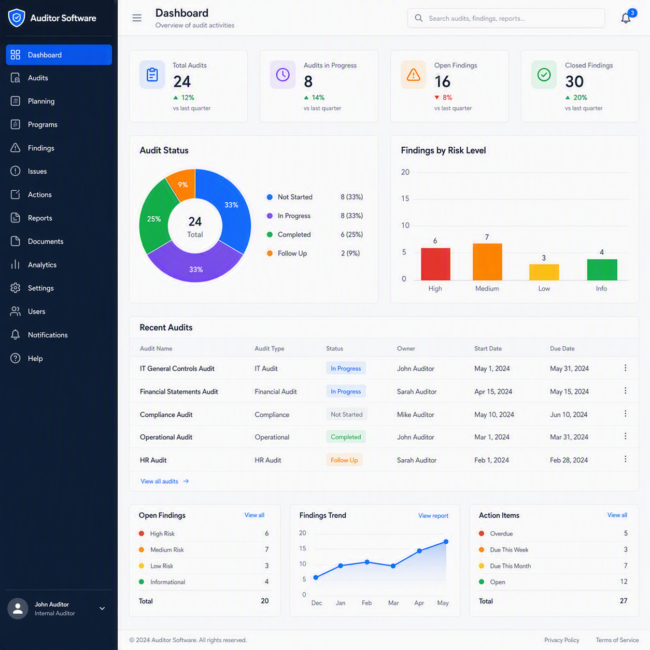This screenshot has height=650, width=650.
Task: Open the notifications bell in header
Action: pos(626,18)
